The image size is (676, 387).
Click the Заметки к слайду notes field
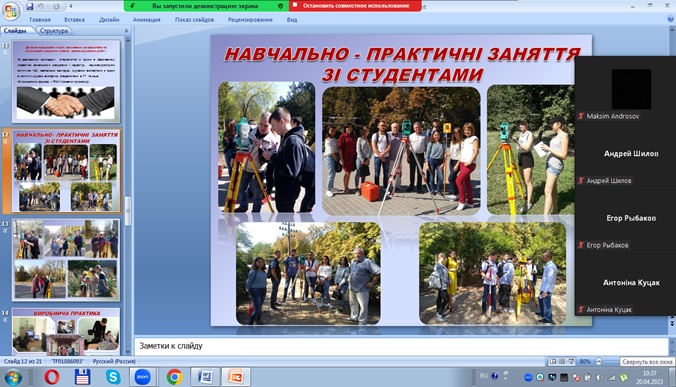tap(401, 346)
